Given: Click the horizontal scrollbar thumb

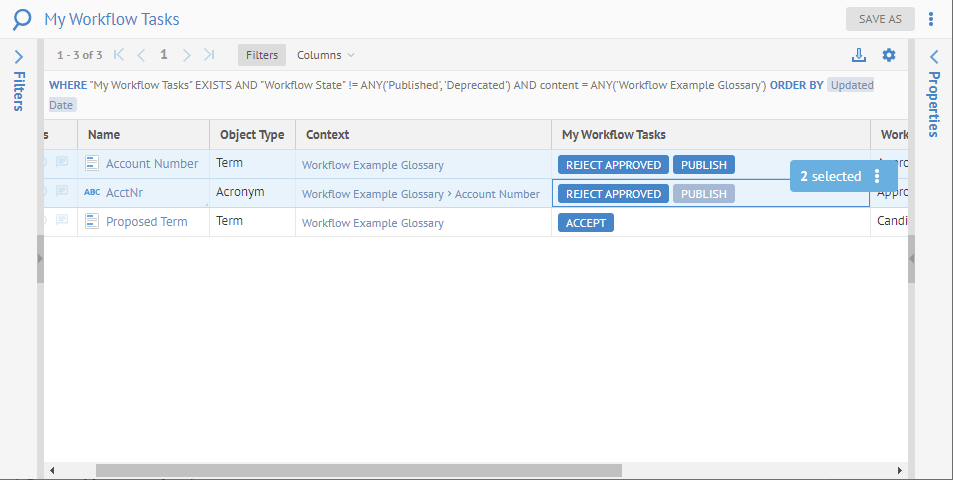Looking at the screenshot, I should click(x=358, y=470).
